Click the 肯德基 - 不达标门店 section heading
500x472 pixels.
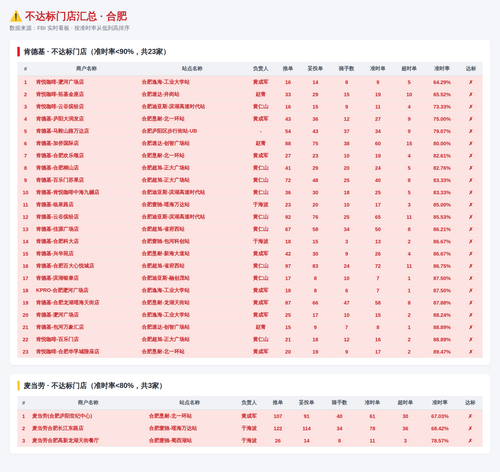coord(95,52)
